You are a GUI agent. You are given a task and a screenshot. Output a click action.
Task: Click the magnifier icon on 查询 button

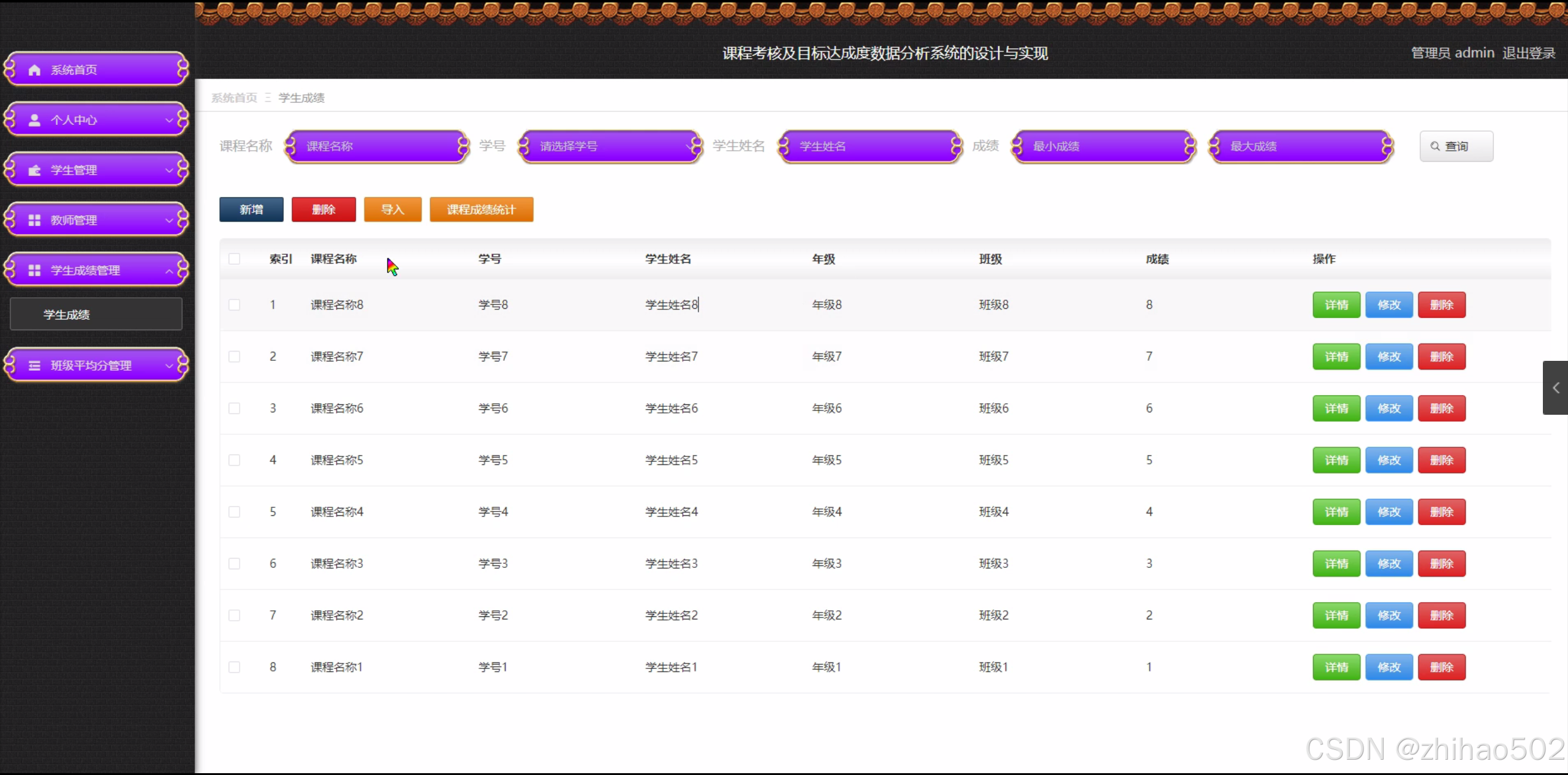1434,146
